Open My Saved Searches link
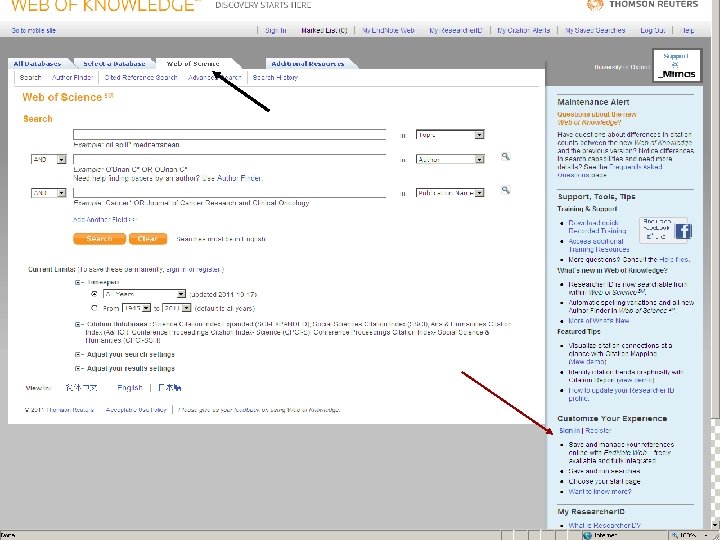Screen dimensions: 720x540 [595, 30]
